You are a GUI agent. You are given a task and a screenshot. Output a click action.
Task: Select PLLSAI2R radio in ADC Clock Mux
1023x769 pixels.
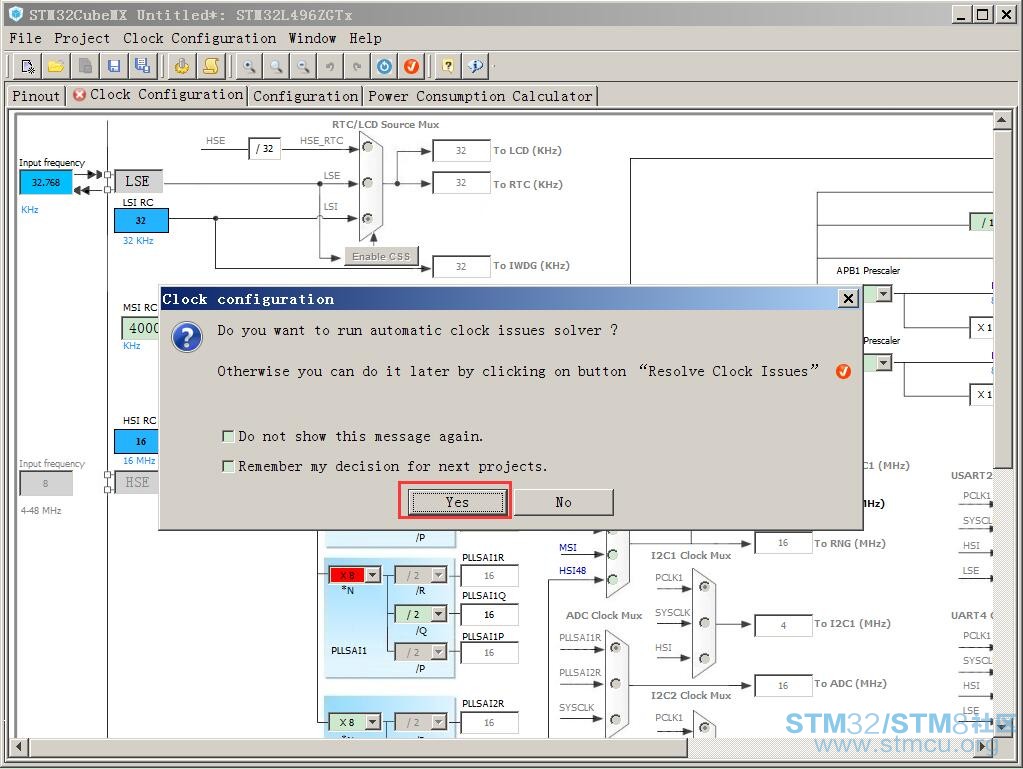(615, 683)
